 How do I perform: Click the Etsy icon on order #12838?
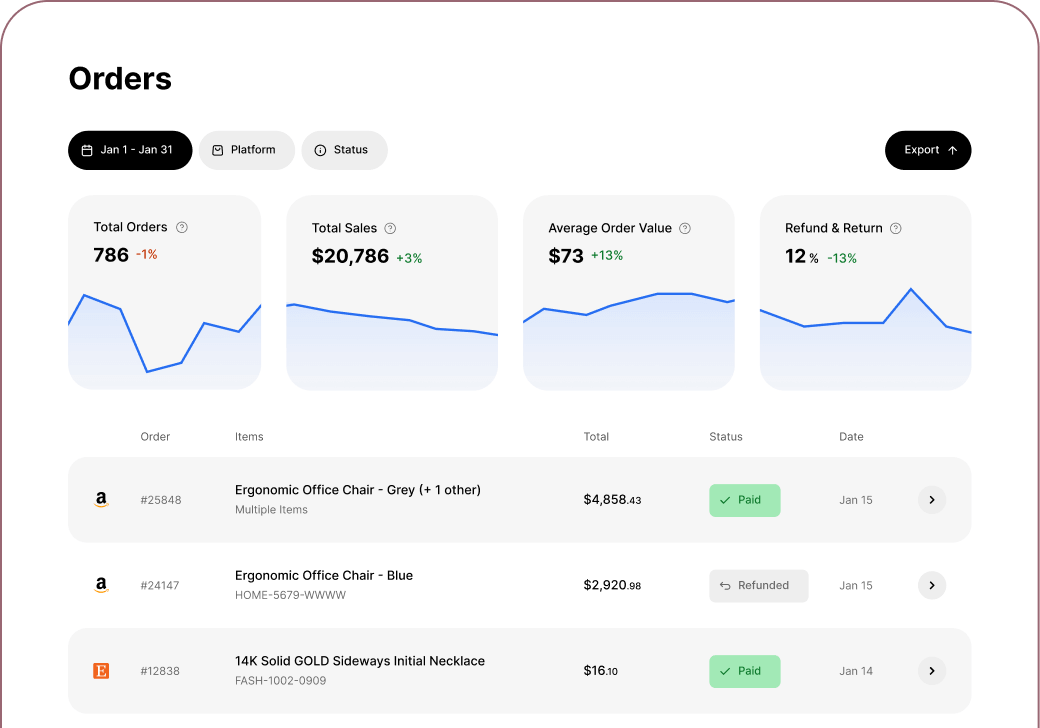pos(101,671)
